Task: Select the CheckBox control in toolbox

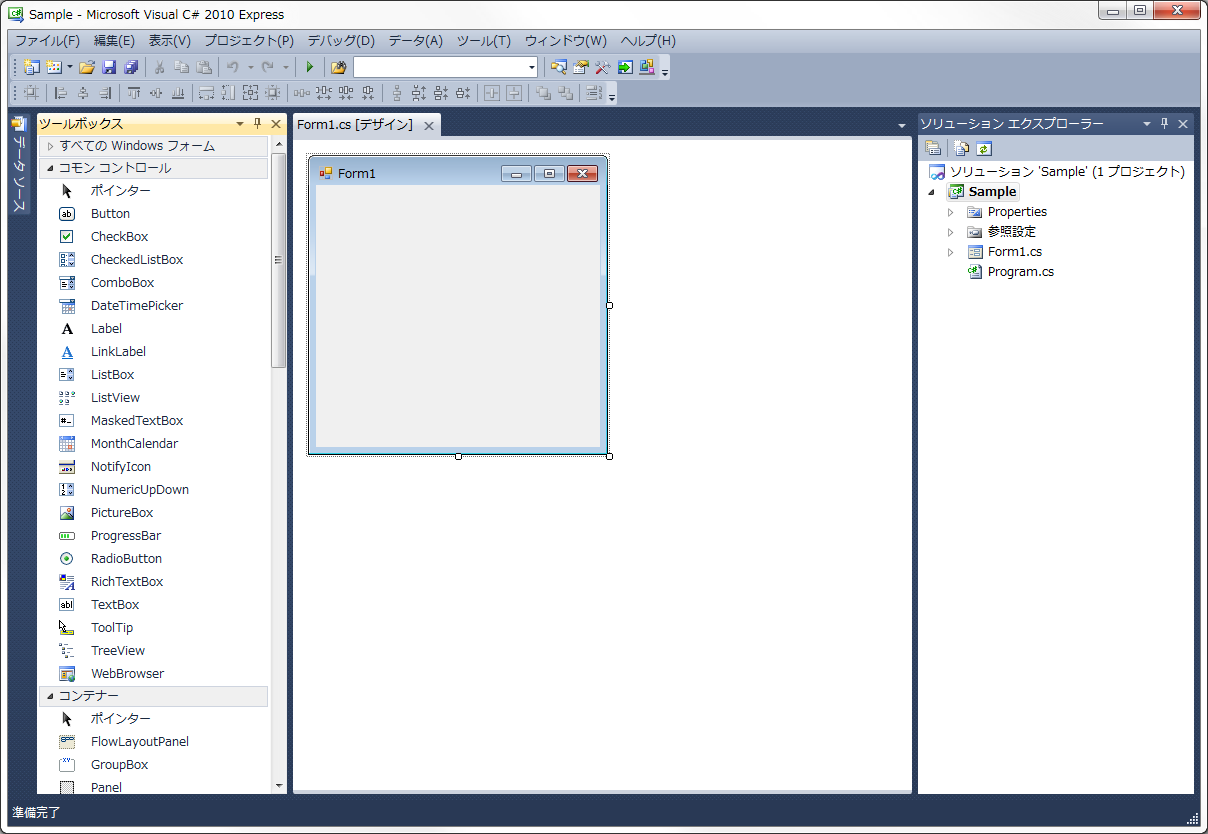Action: (x=153, y=237)
